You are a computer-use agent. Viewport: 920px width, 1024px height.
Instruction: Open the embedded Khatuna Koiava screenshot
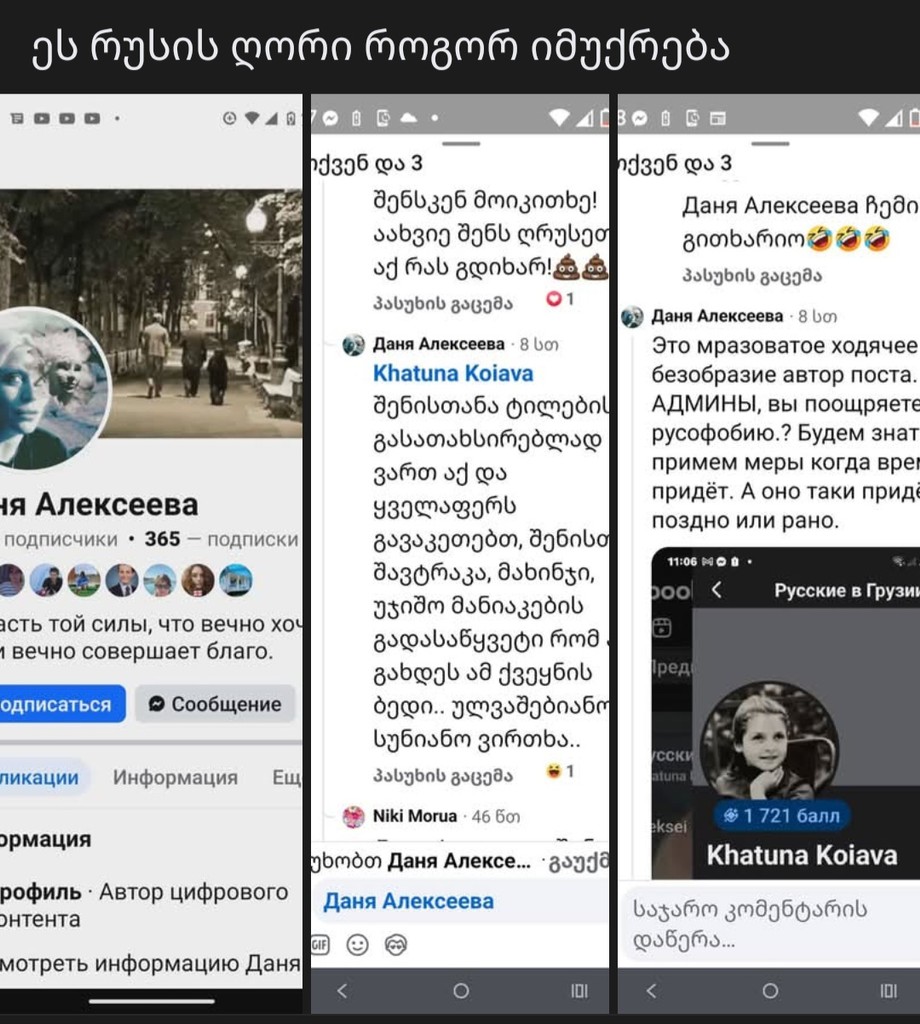[785, 713]
